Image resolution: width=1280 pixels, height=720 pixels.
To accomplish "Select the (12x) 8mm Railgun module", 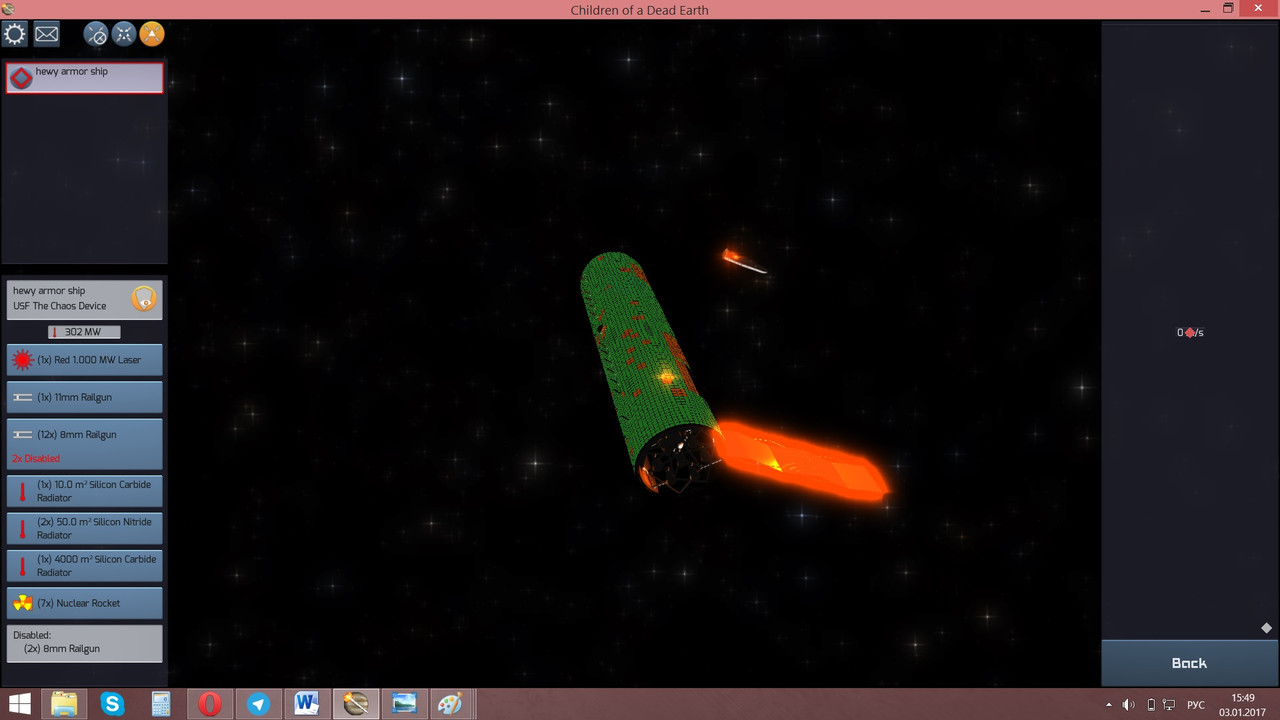I will (x=84, y=444).
